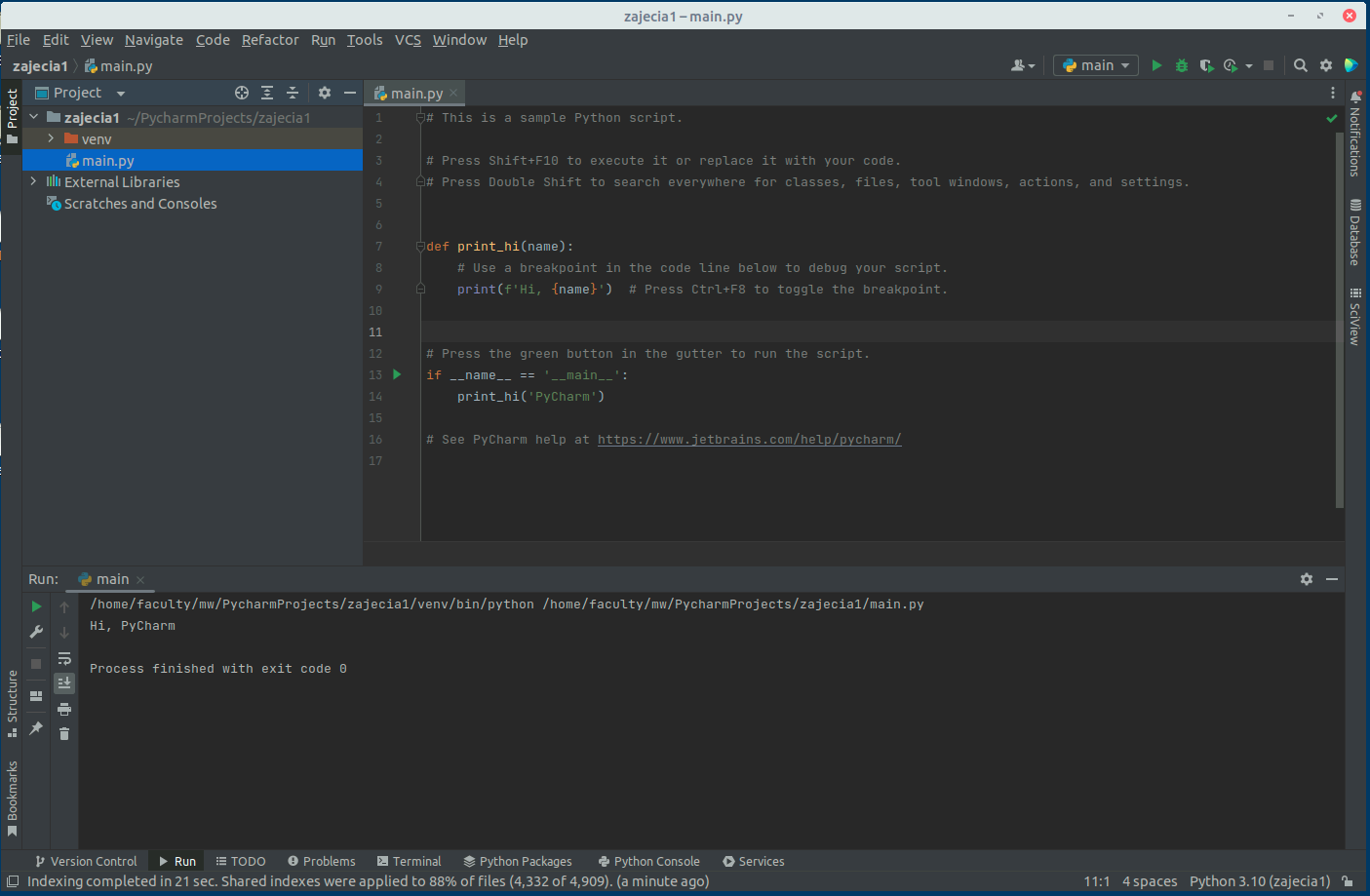Print the Run console output
This screenshot has height=896, width=1370.
[x=64, y=709]
